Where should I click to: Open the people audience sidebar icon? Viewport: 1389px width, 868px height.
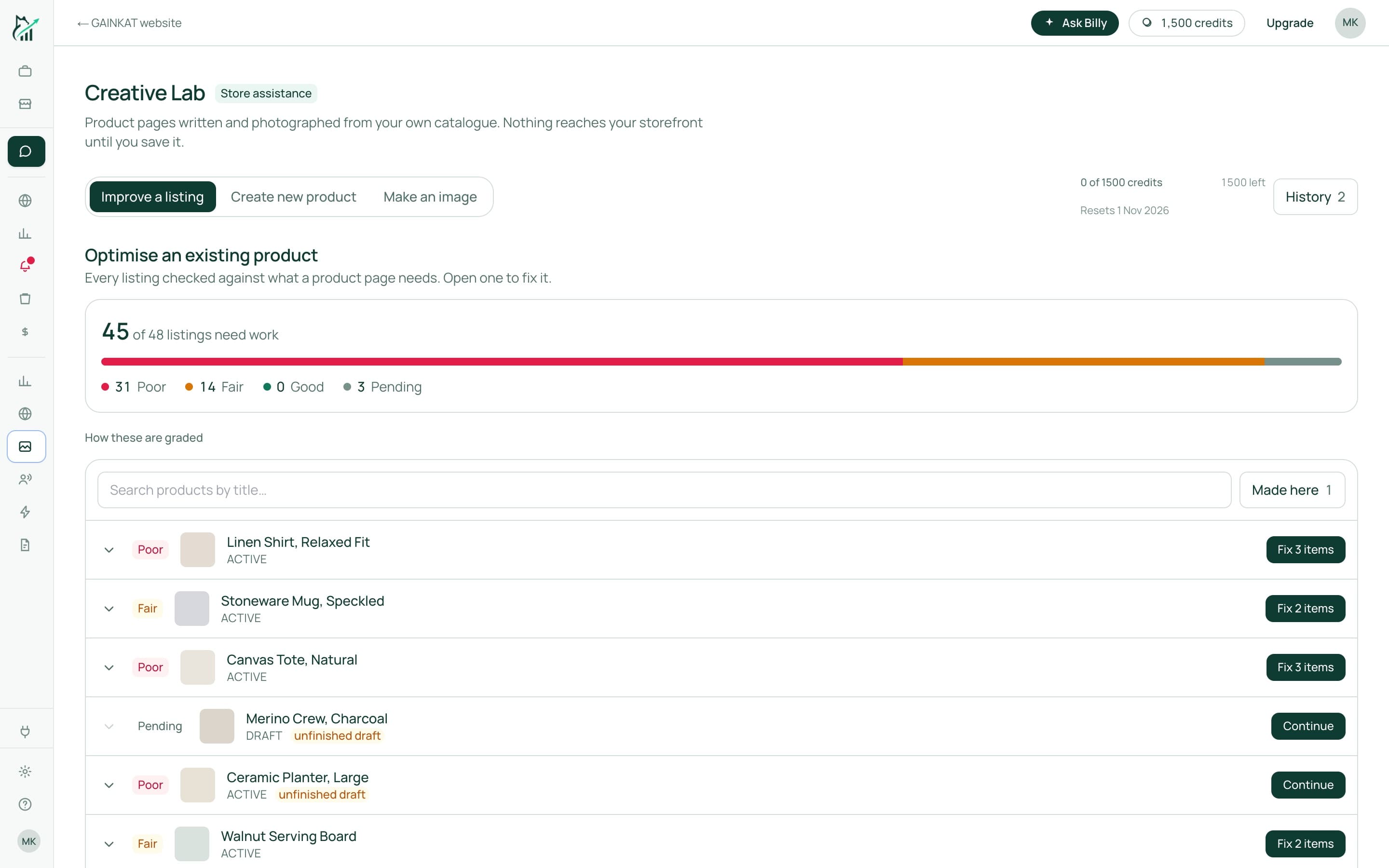click(x=25, y=479)
